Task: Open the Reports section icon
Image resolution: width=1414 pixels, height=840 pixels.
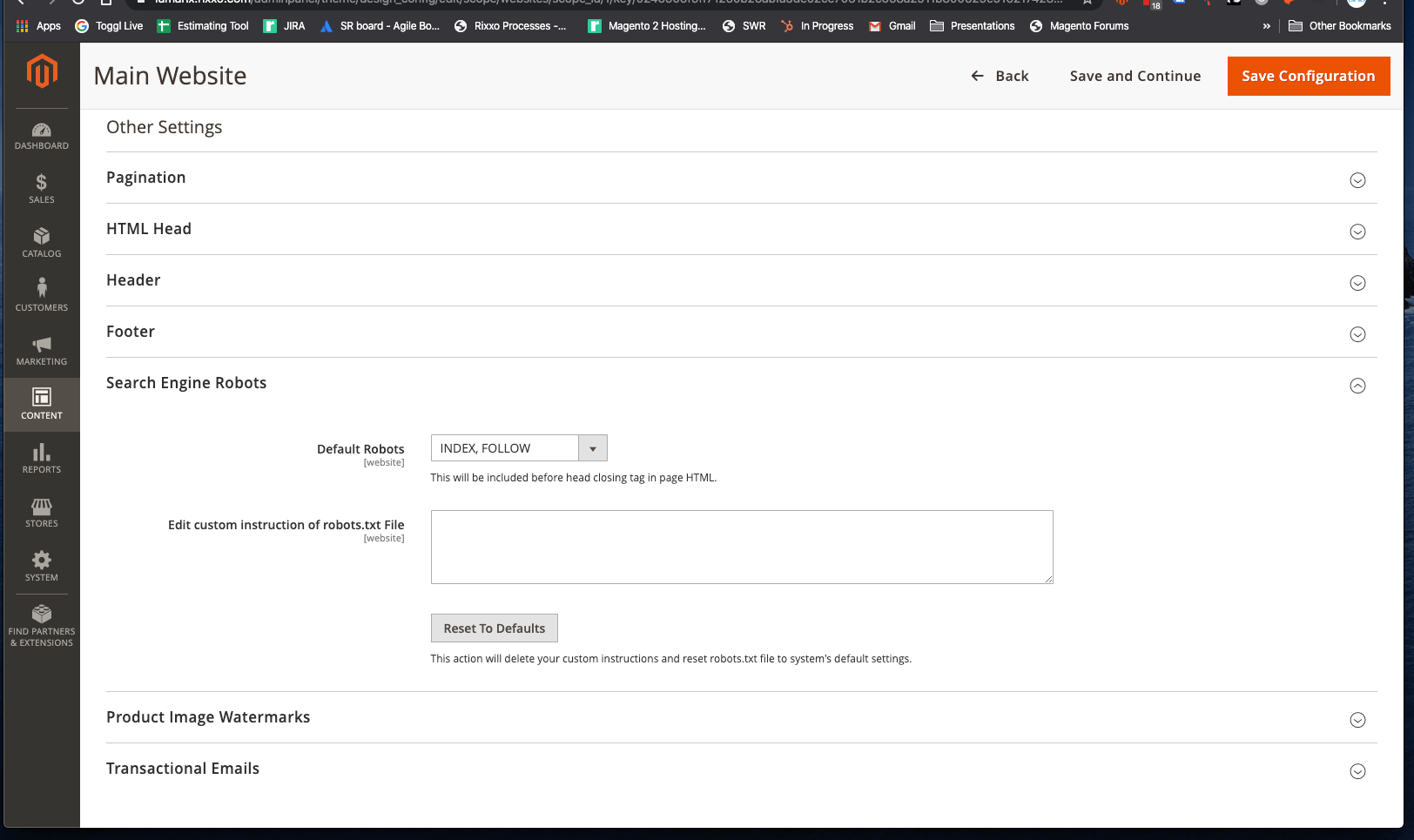Action: 41,458
